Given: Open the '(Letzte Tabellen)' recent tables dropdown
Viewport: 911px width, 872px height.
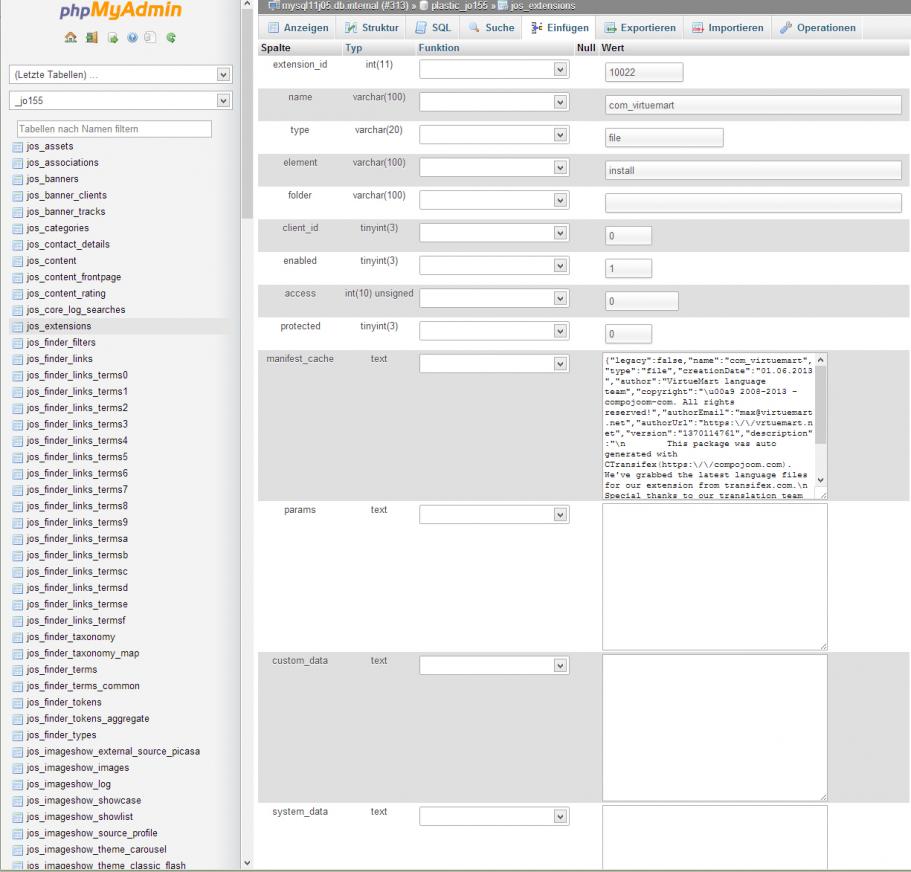Looking at the screenshot, I should pyautogui.click(x=119, y=75).
